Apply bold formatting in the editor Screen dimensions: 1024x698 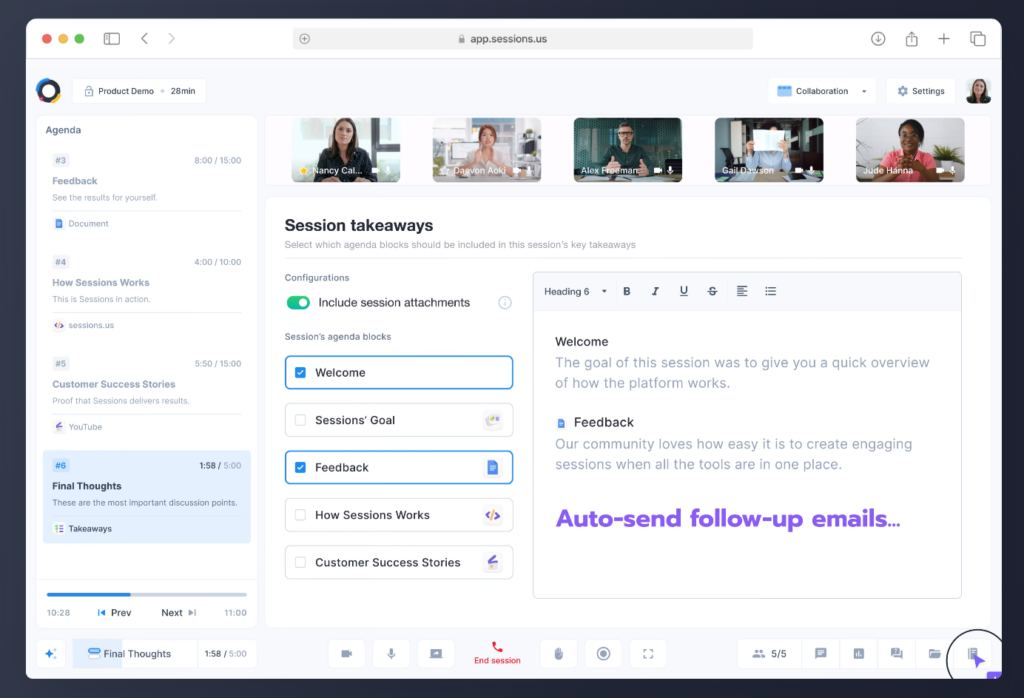tap(627, 292)
